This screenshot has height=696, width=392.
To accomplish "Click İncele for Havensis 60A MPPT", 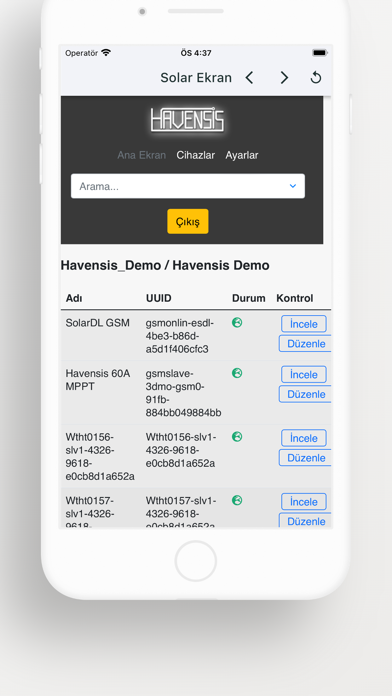I will 304,375.
